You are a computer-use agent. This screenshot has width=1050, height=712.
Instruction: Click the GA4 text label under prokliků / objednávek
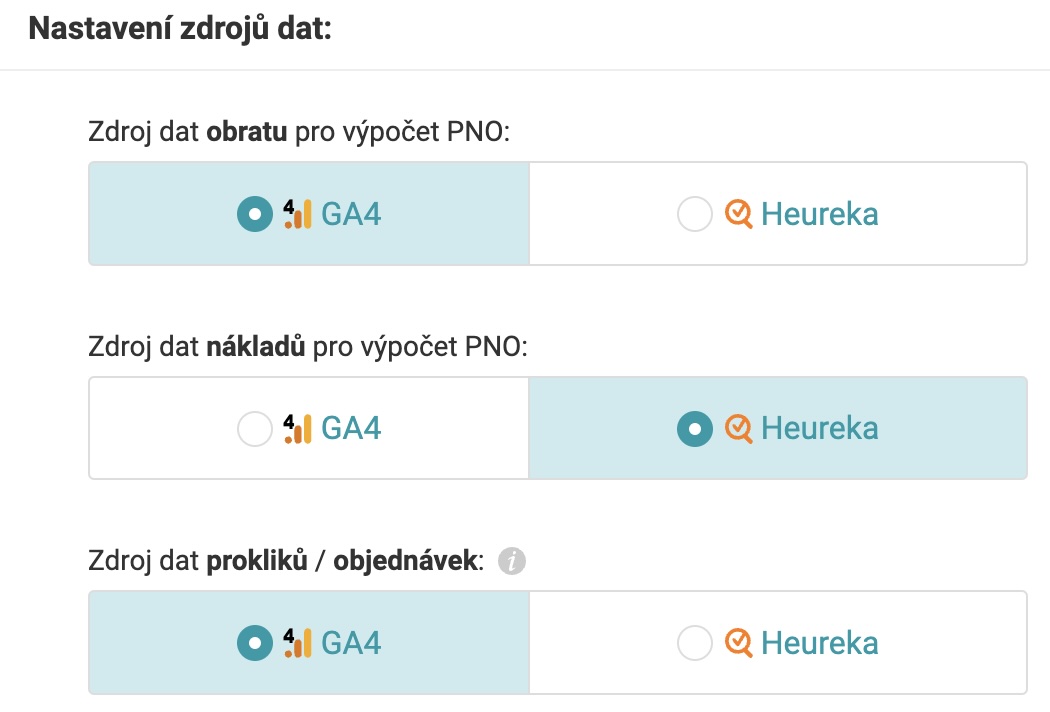[351, 643]
